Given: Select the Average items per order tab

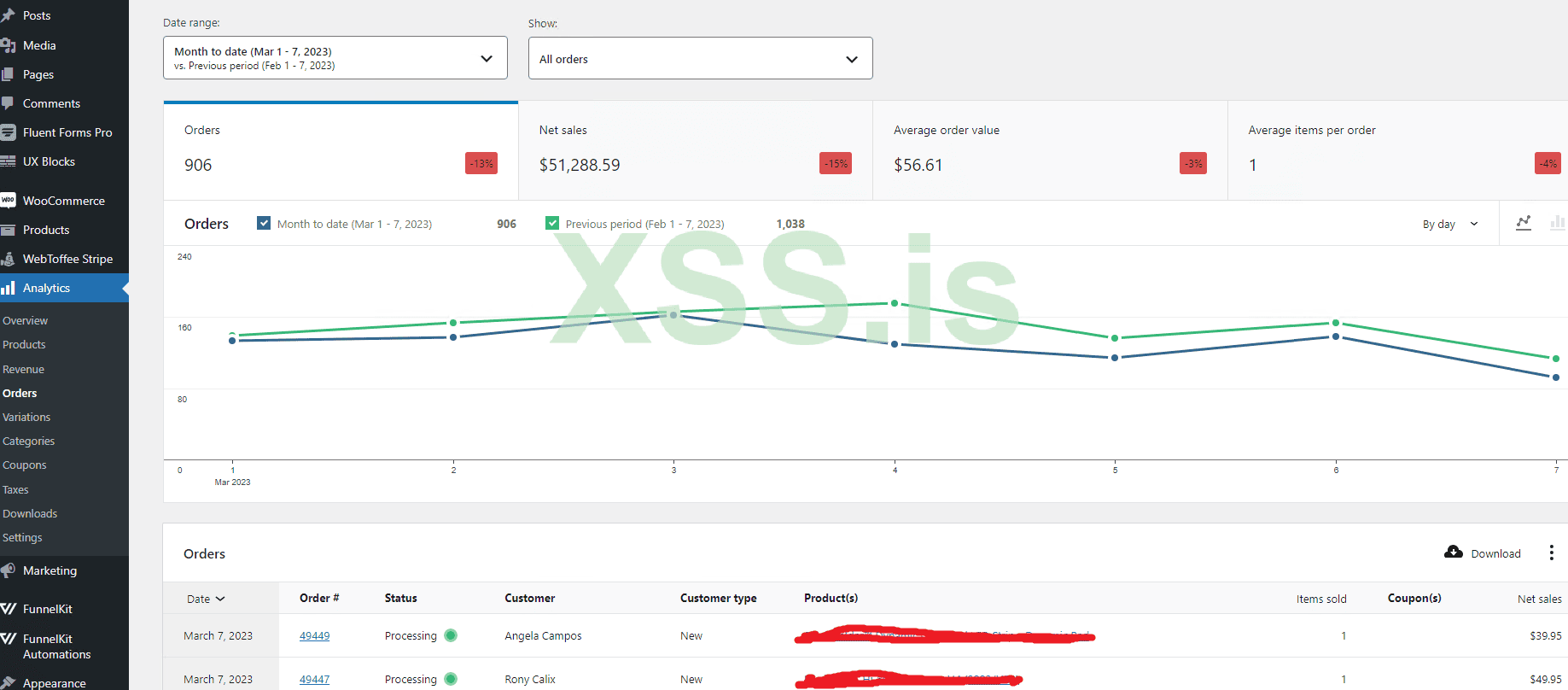Looking at the screenshot, I should [1398, 151].
